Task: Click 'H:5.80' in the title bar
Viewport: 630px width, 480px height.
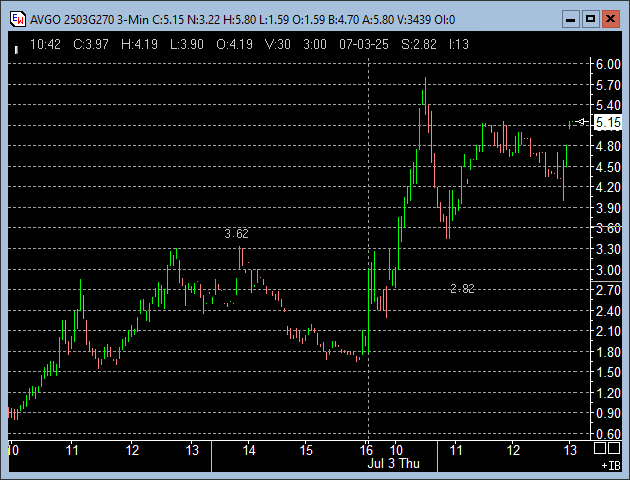Action: pyautogui.click(x=239, y=20)
